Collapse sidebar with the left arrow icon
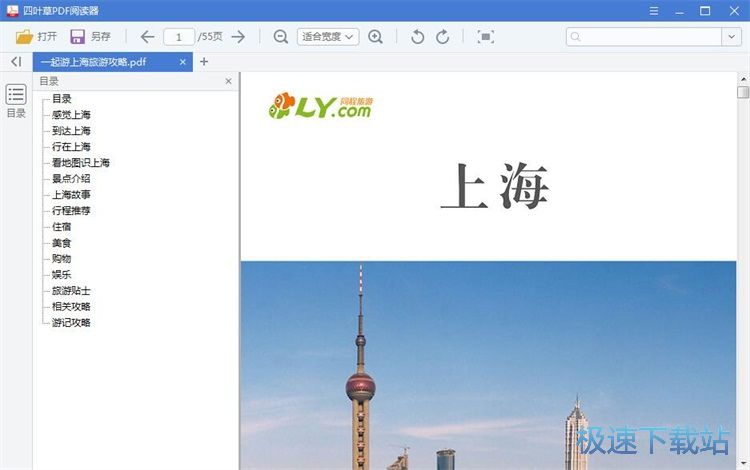 point(16,62)
